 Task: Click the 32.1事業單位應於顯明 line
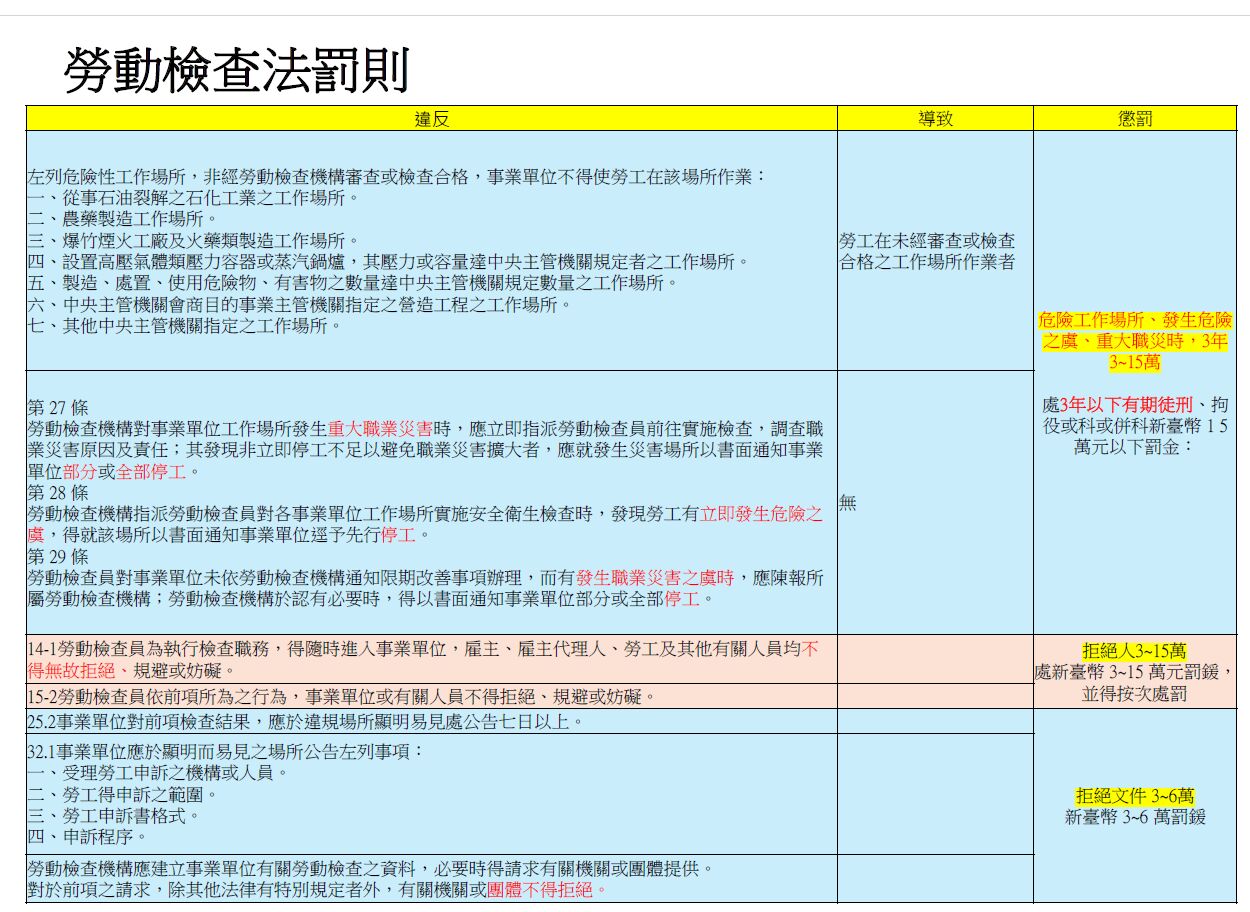(225, 751)
